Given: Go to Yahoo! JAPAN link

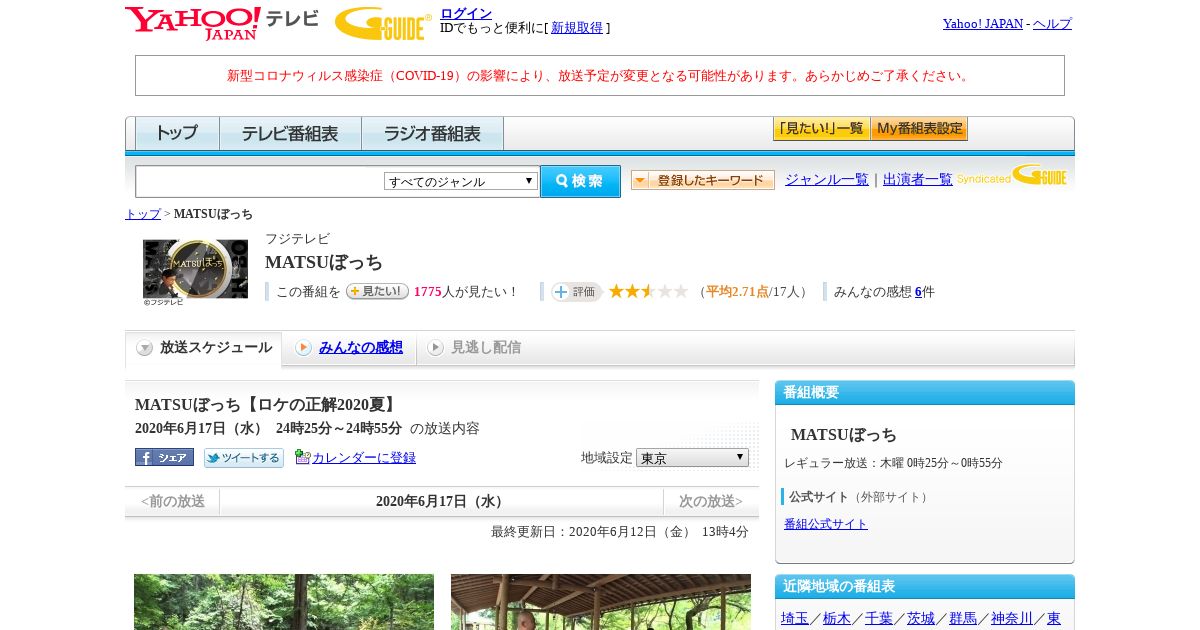Looking at the screenshot, I should click(982, 24).
